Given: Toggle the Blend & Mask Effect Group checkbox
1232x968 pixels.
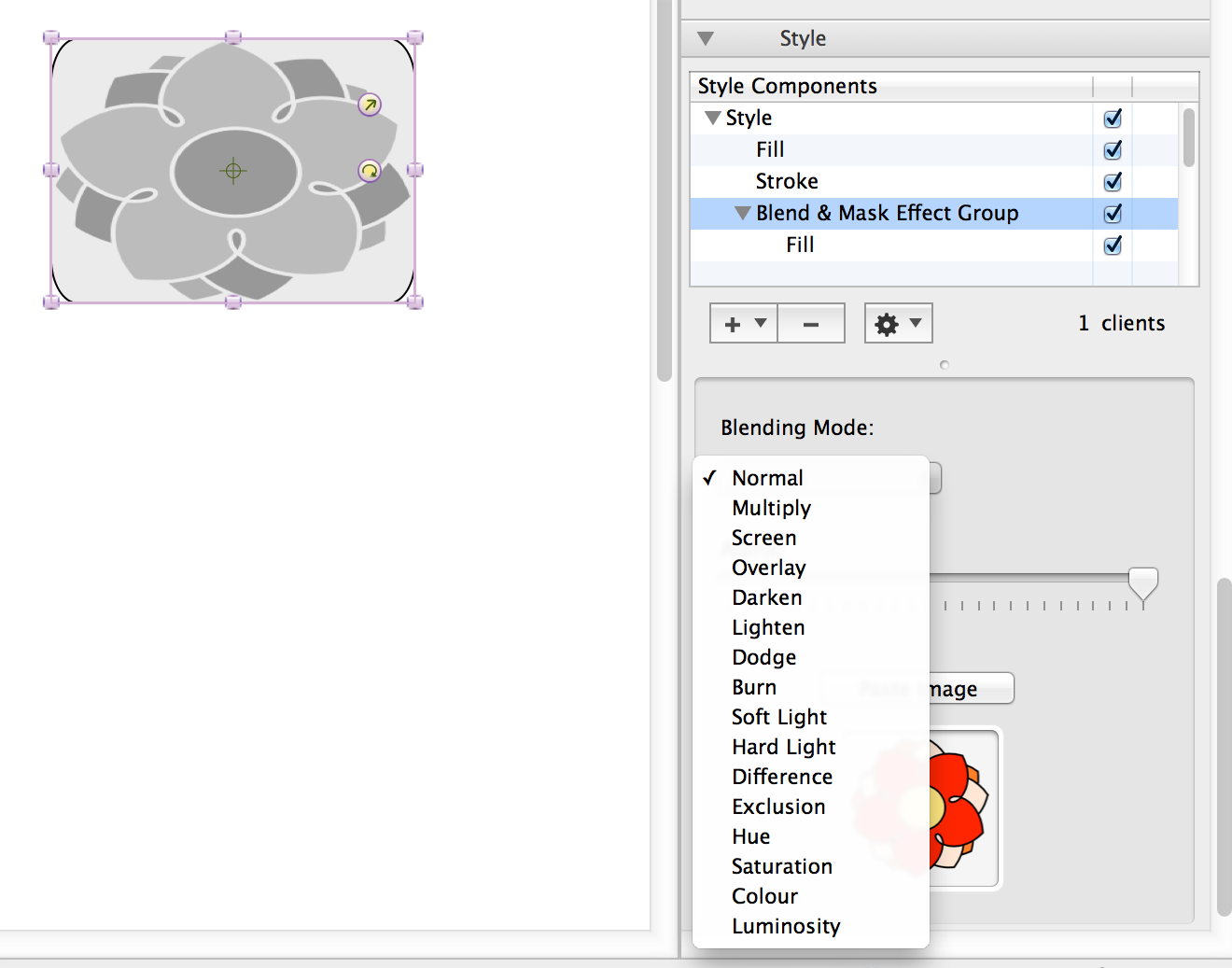Looking at the screenshot, I should click(1113, 214).
